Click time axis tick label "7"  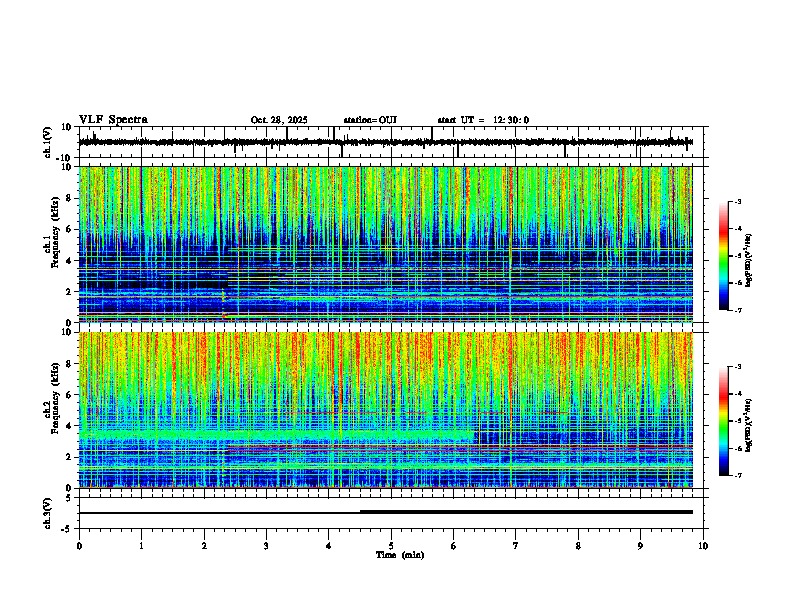(516, 546)
